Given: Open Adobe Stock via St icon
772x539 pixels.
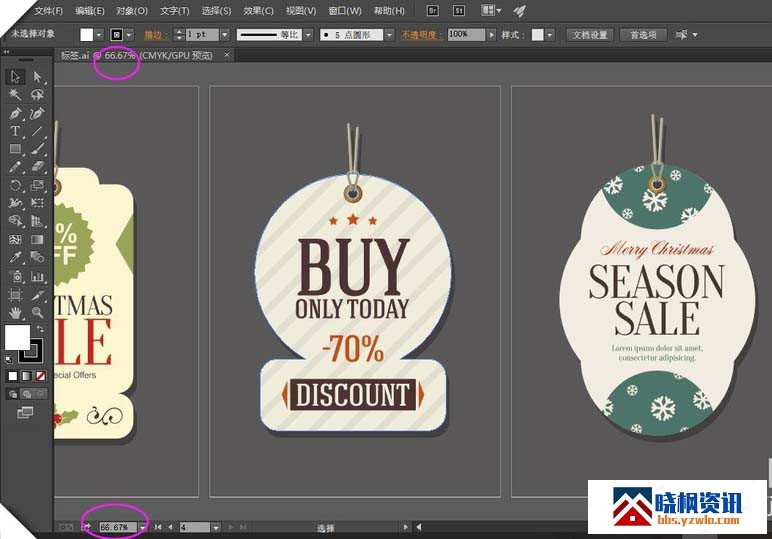Looking at the screenshot, I should (x=458, y=10).
